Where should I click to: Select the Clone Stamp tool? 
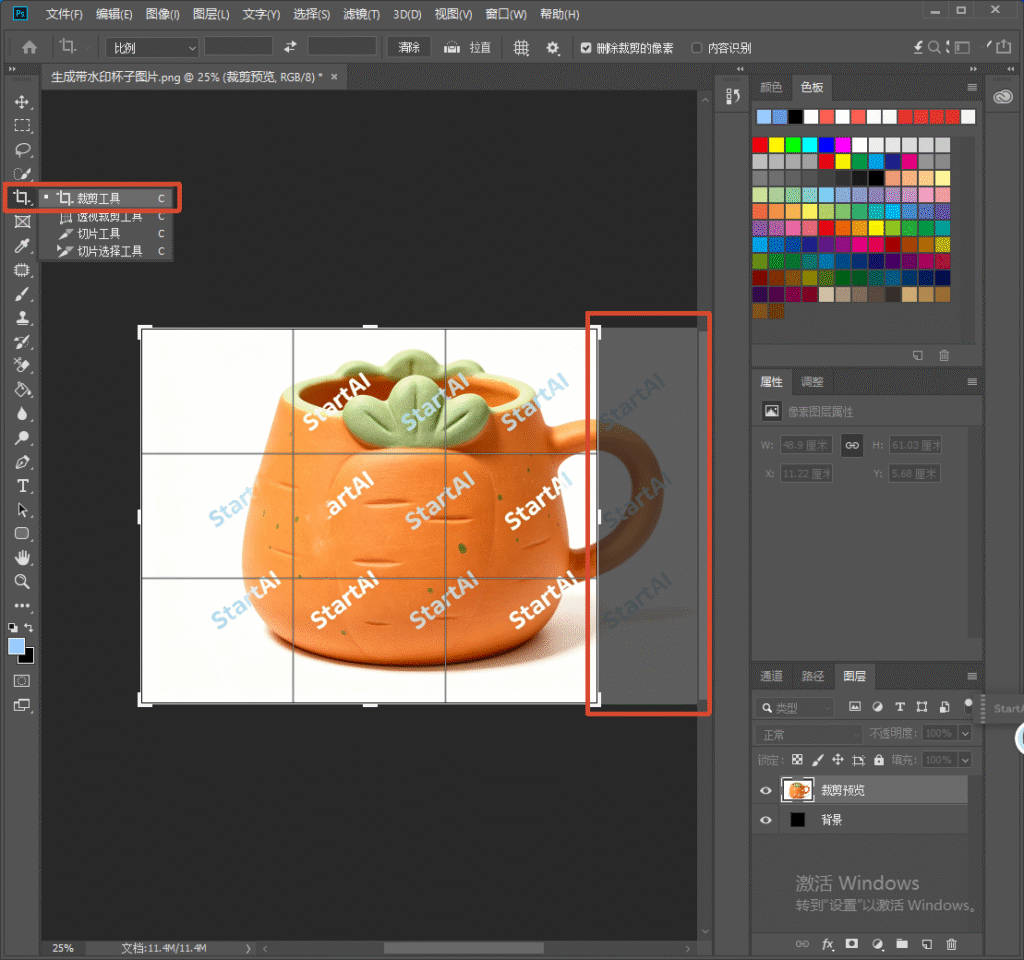[x=22, y=318]
